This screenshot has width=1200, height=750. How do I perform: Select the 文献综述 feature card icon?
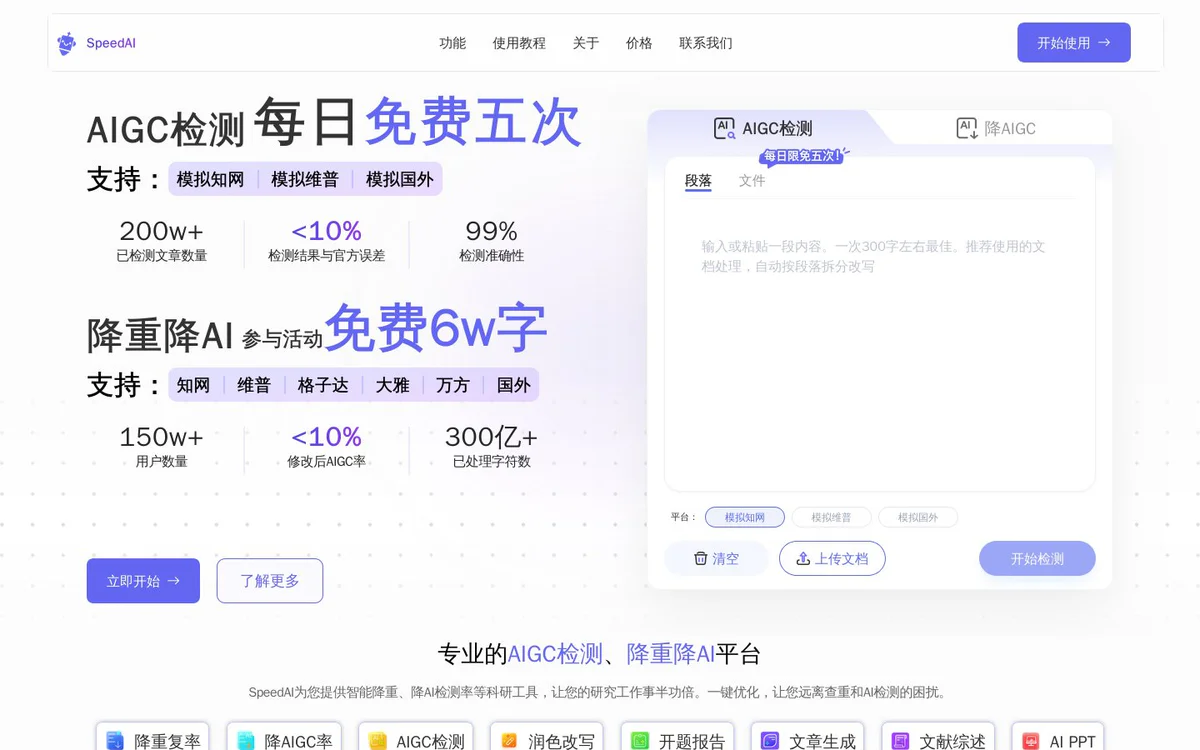(x=901, y=741)
